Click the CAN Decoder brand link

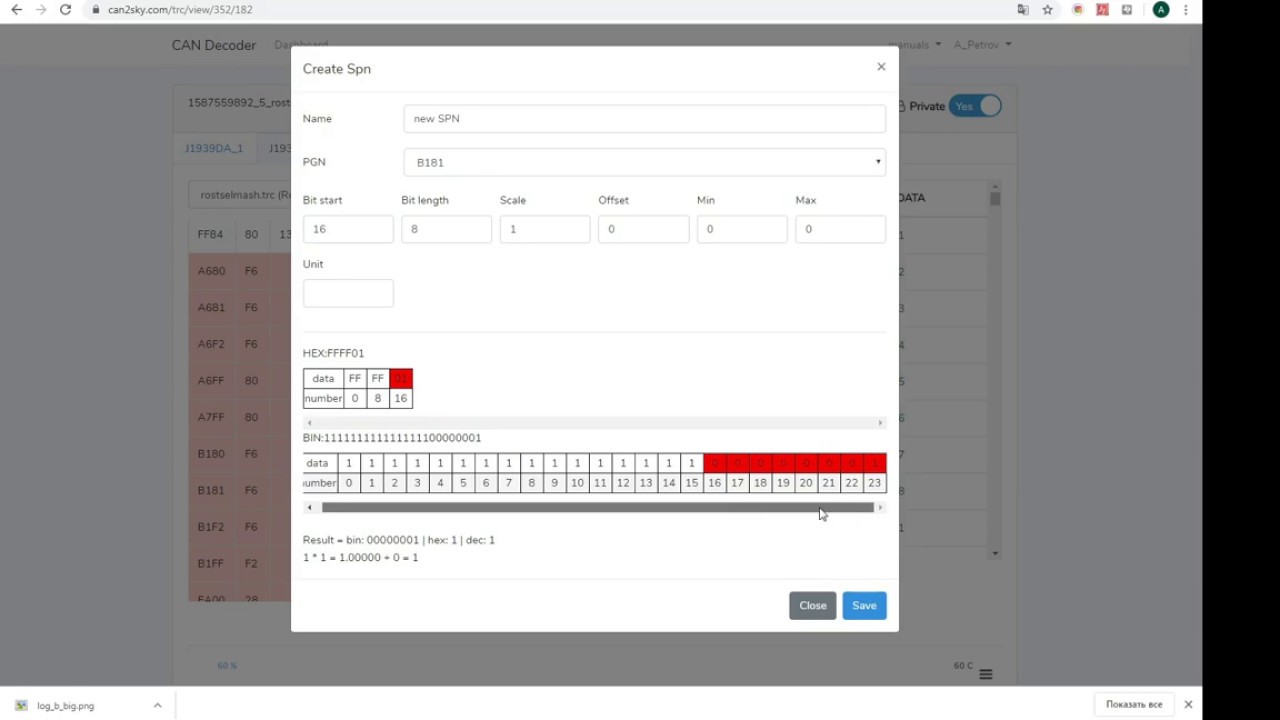click(214, 45)
